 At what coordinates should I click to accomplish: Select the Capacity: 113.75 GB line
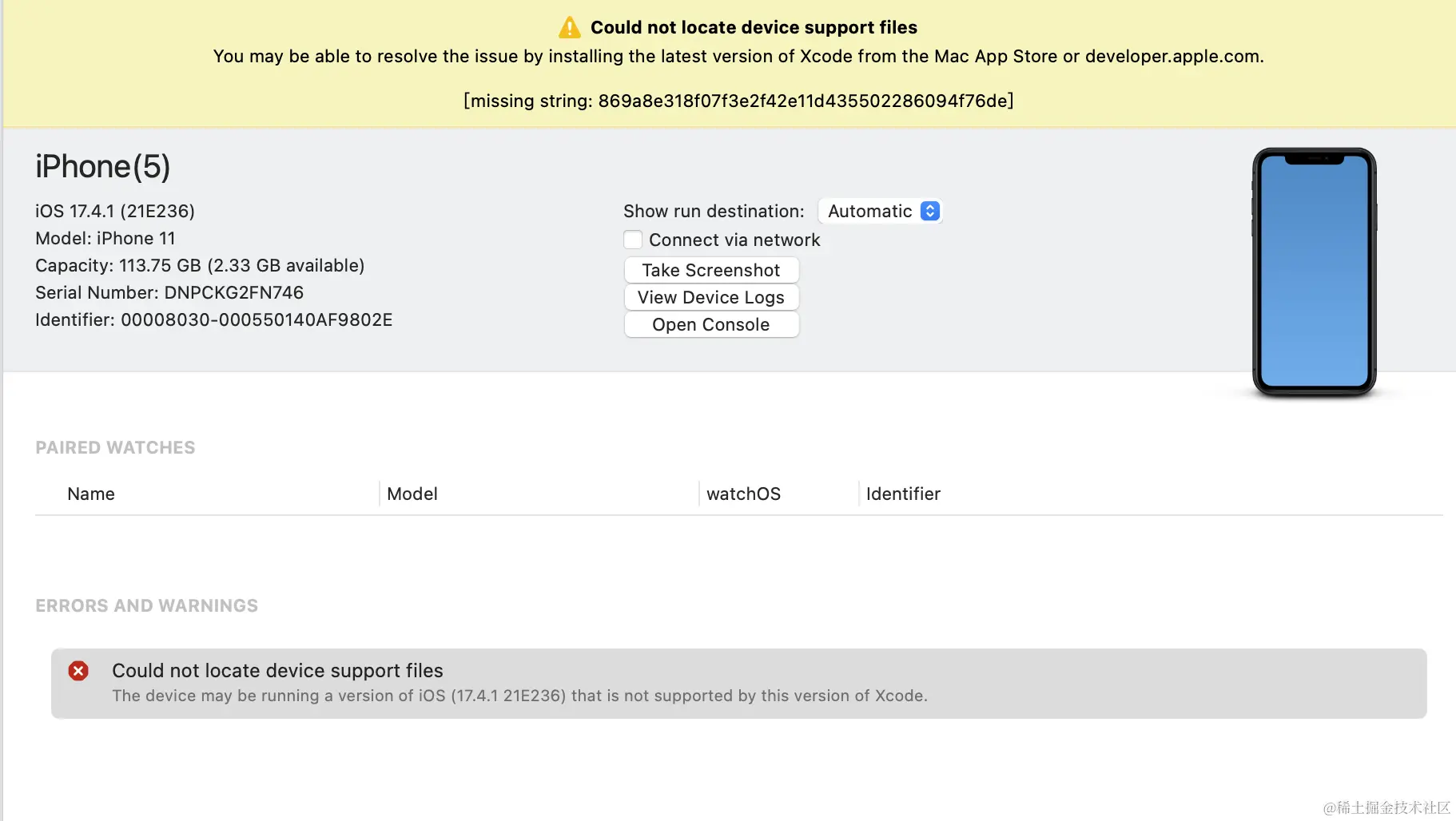(200, 265)
